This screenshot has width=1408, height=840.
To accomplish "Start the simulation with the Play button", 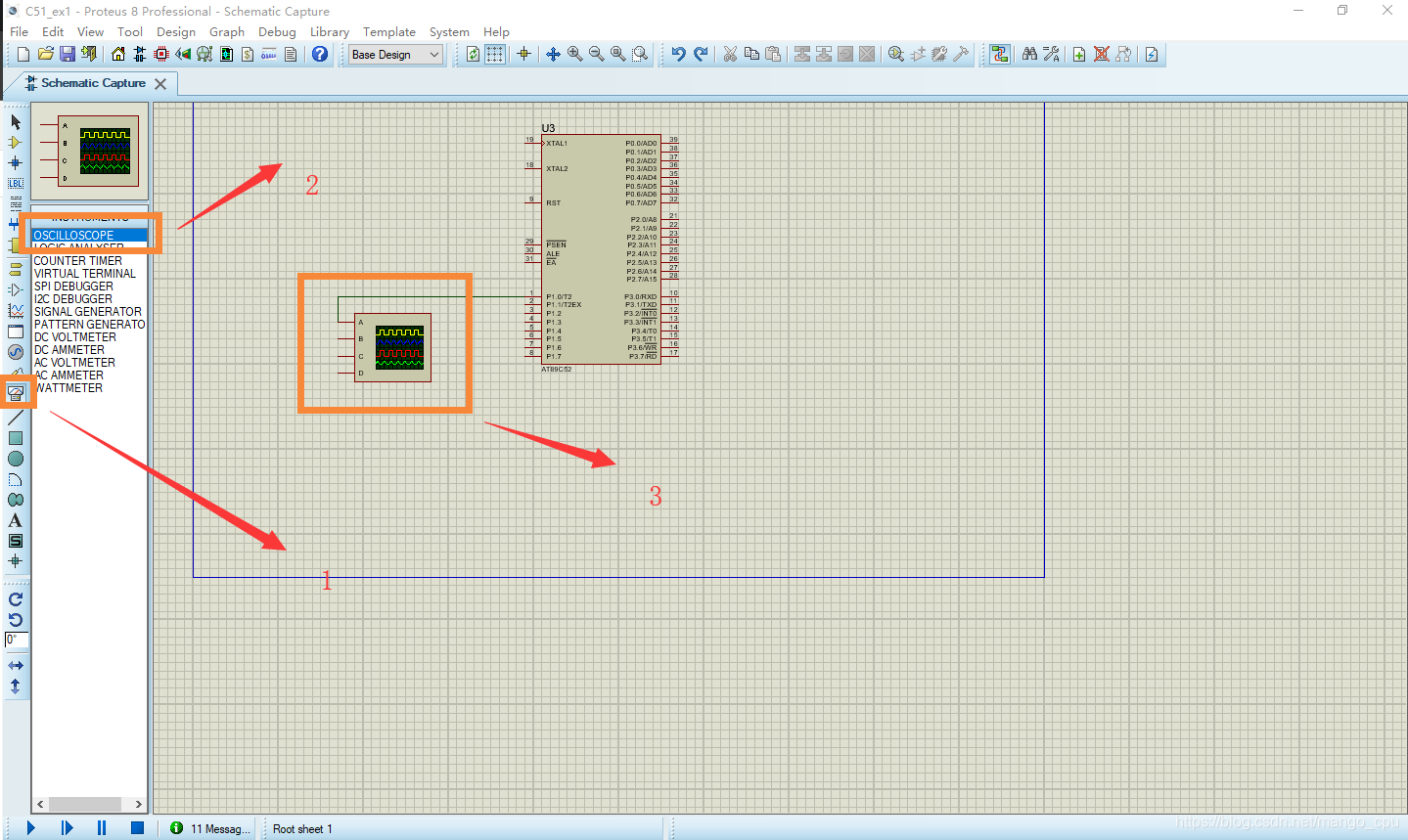I will pyautogui.click(x=30, y=827).
